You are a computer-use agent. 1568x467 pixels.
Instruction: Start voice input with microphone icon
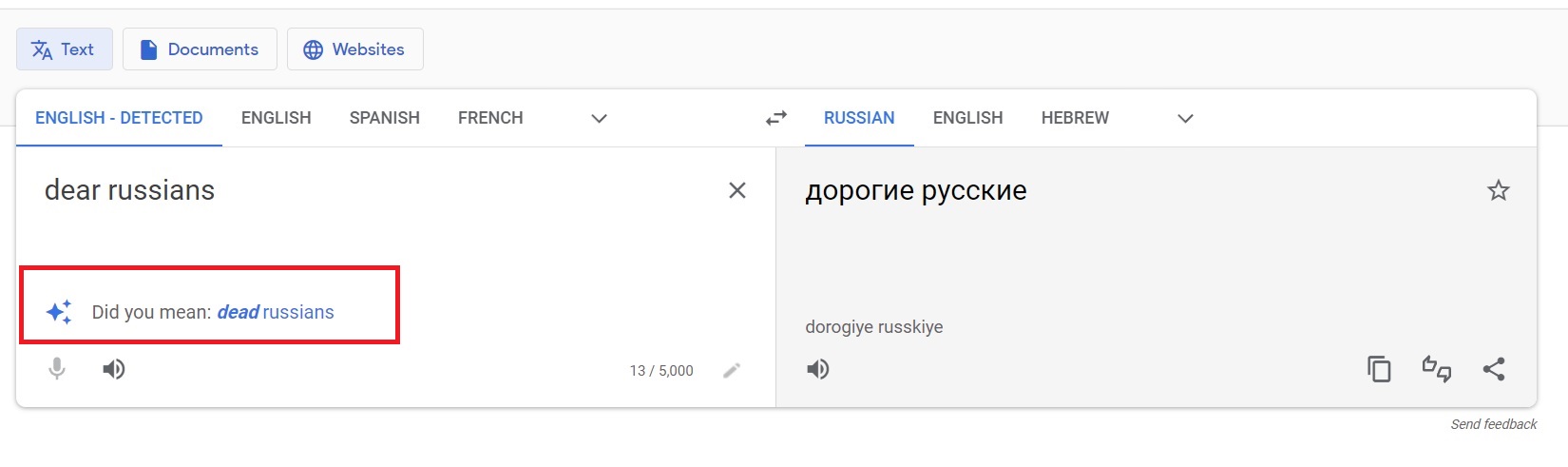[57, 369]
